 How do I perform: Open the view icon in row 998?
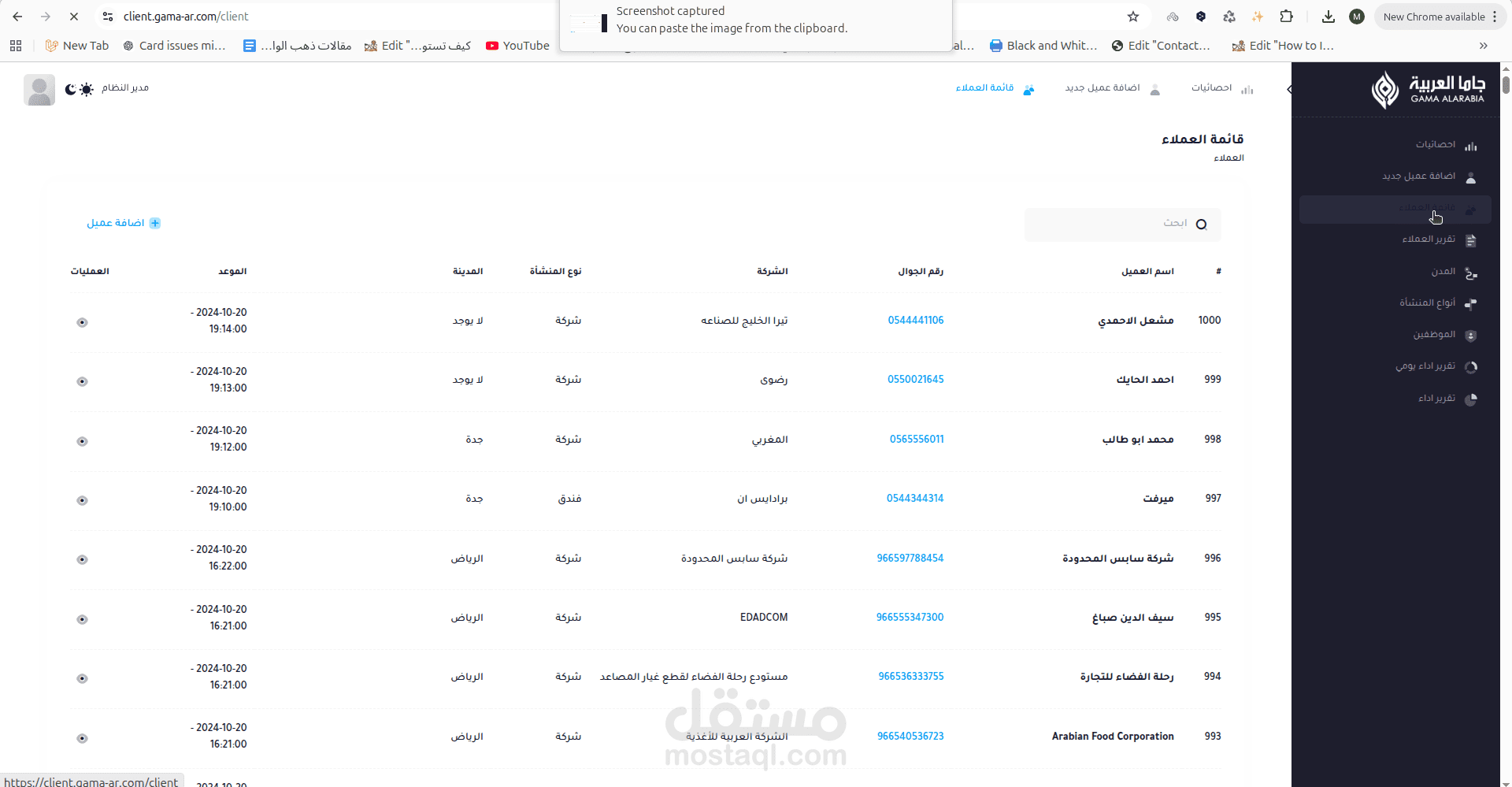(82, 441)
